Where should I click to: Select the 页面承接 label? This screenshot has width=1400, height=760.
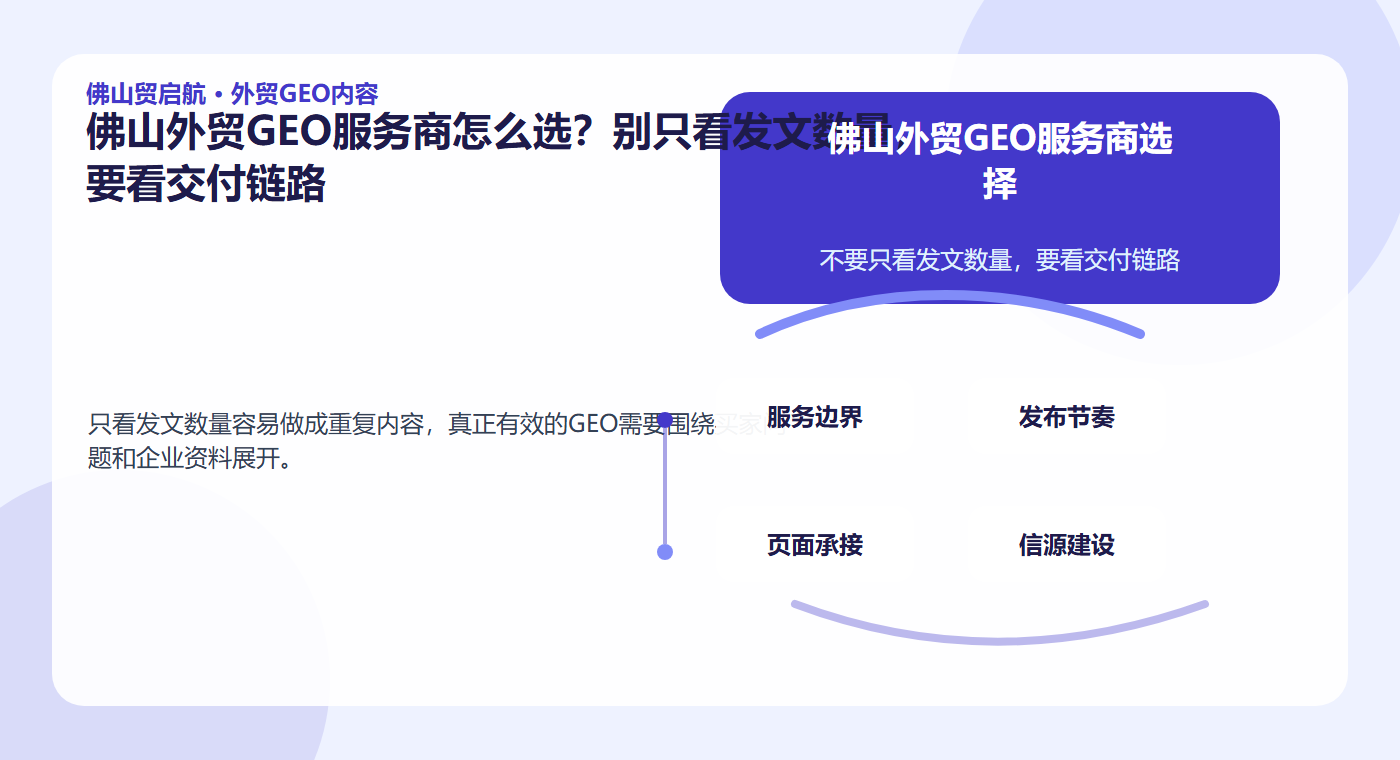(x=815, y=545)
